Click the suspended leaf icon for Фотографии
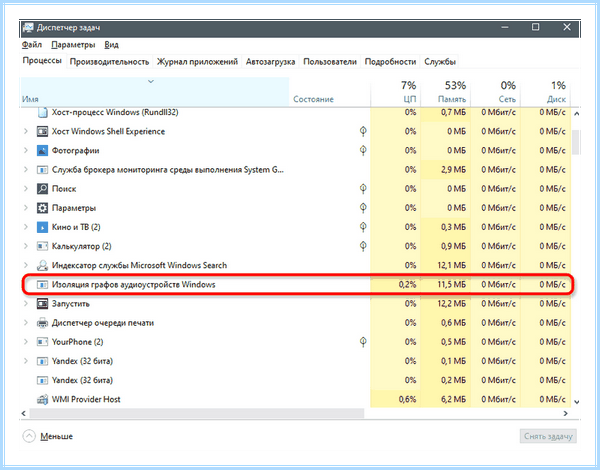 363,150
